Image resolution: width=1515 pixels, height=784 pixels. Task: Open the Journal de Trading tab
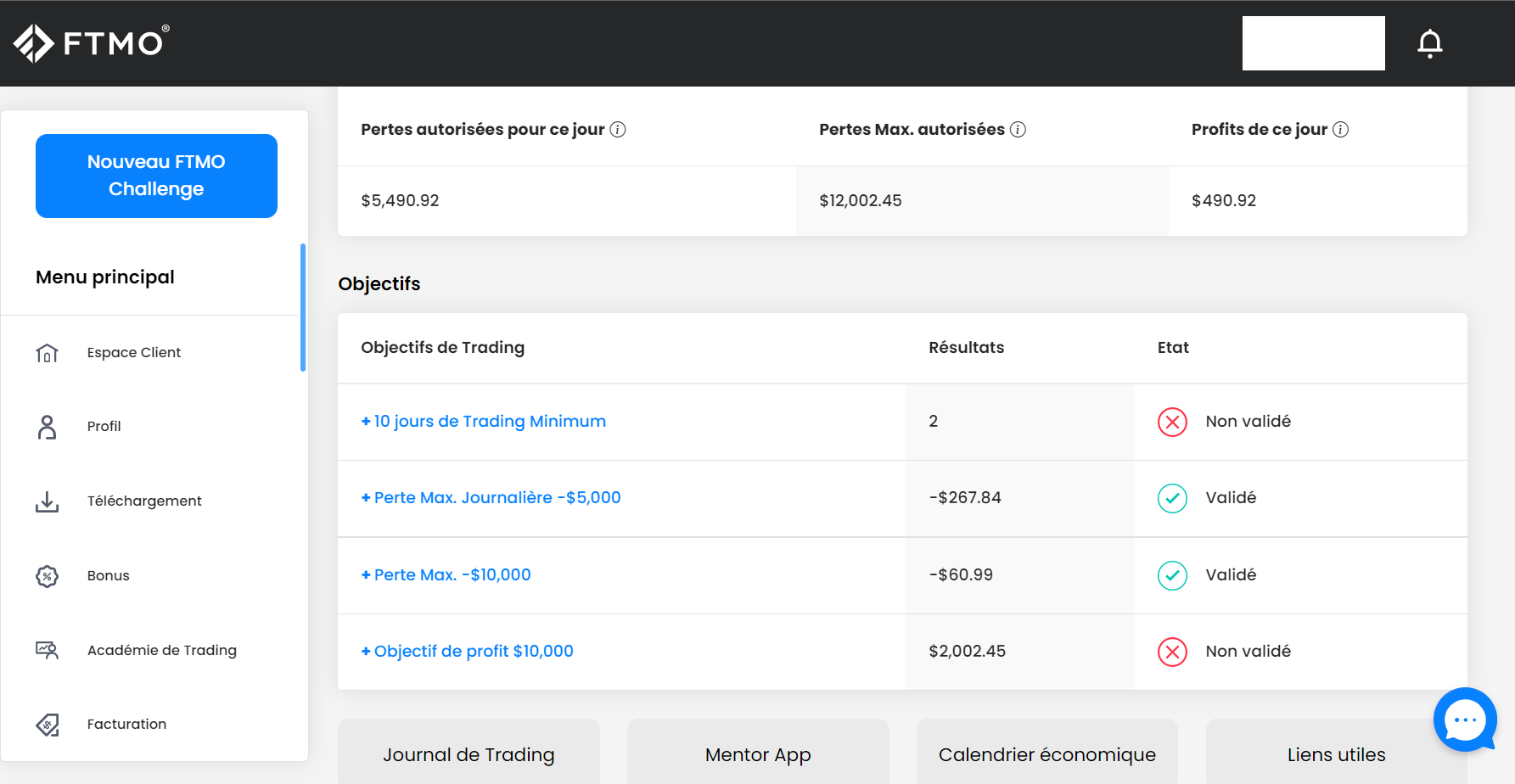tap(469, 754)
